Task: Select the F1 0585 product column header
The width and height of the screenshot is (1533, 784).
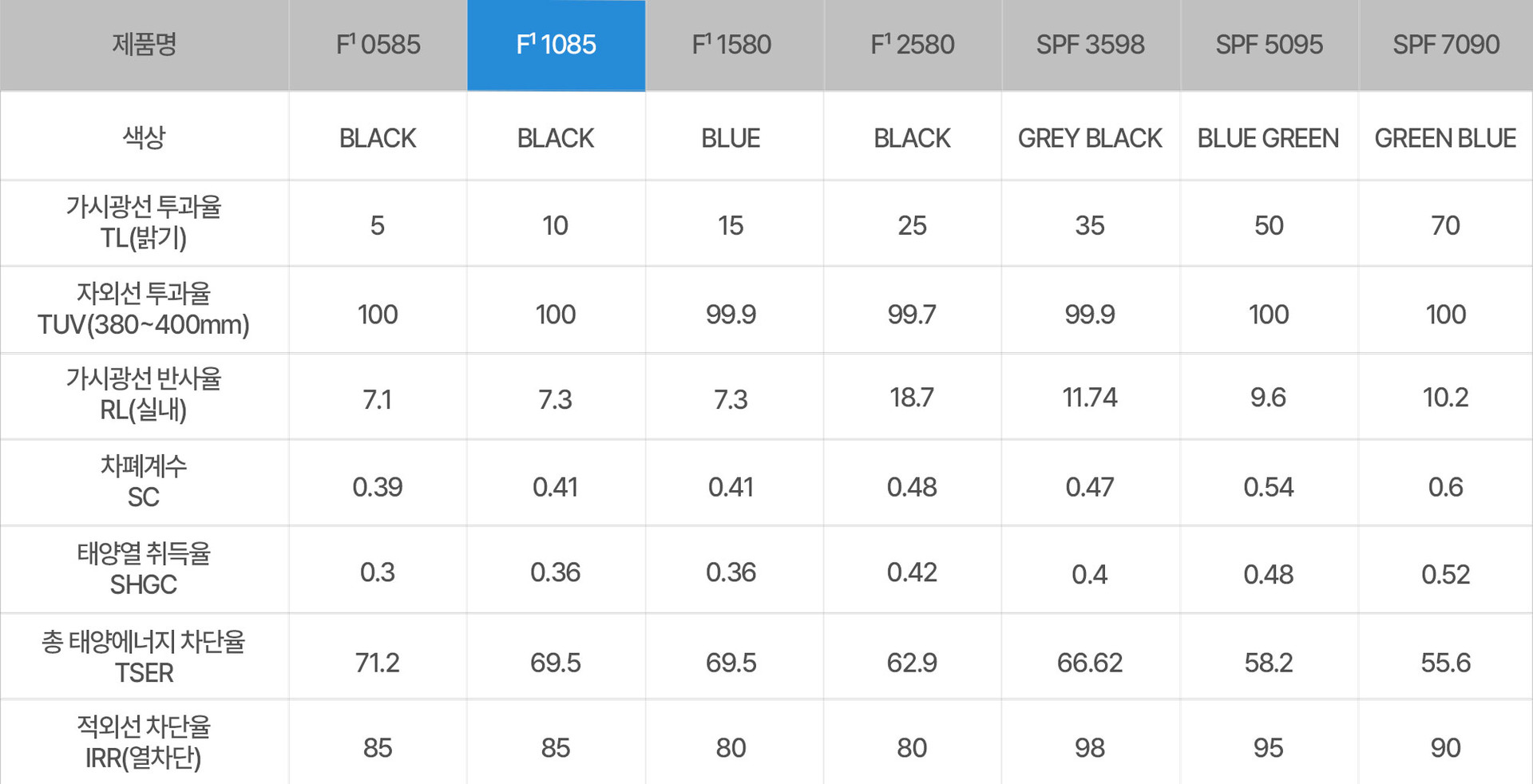Action: coord(378,45)
